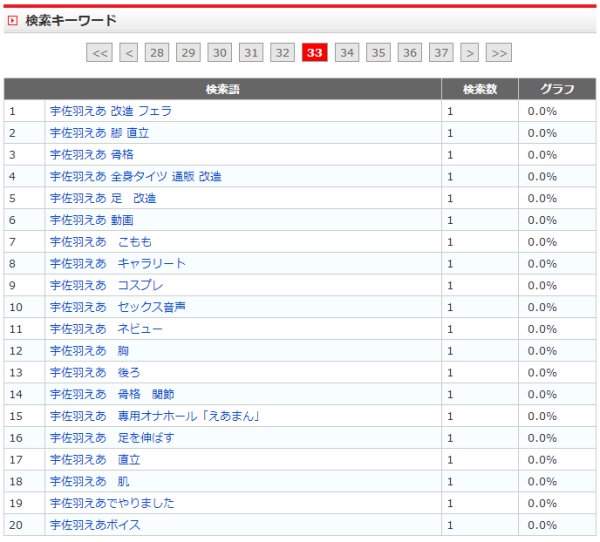This screenshot has height=542, width=600.
Task: Open row 17 keyword link '宇佐羽えあ 直立'
Action: [x=95, y=460]
